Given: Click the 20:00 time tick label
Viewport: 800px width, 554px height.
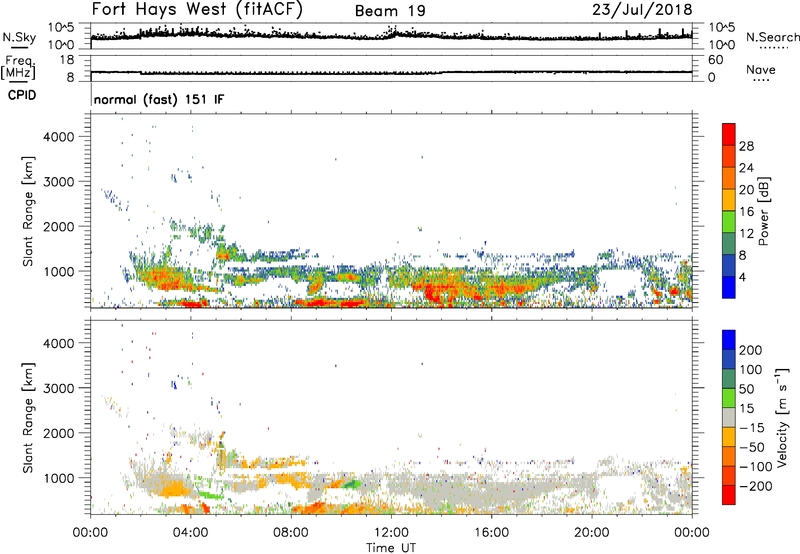Looking at the screenshot, I should (x=592, y=533).
